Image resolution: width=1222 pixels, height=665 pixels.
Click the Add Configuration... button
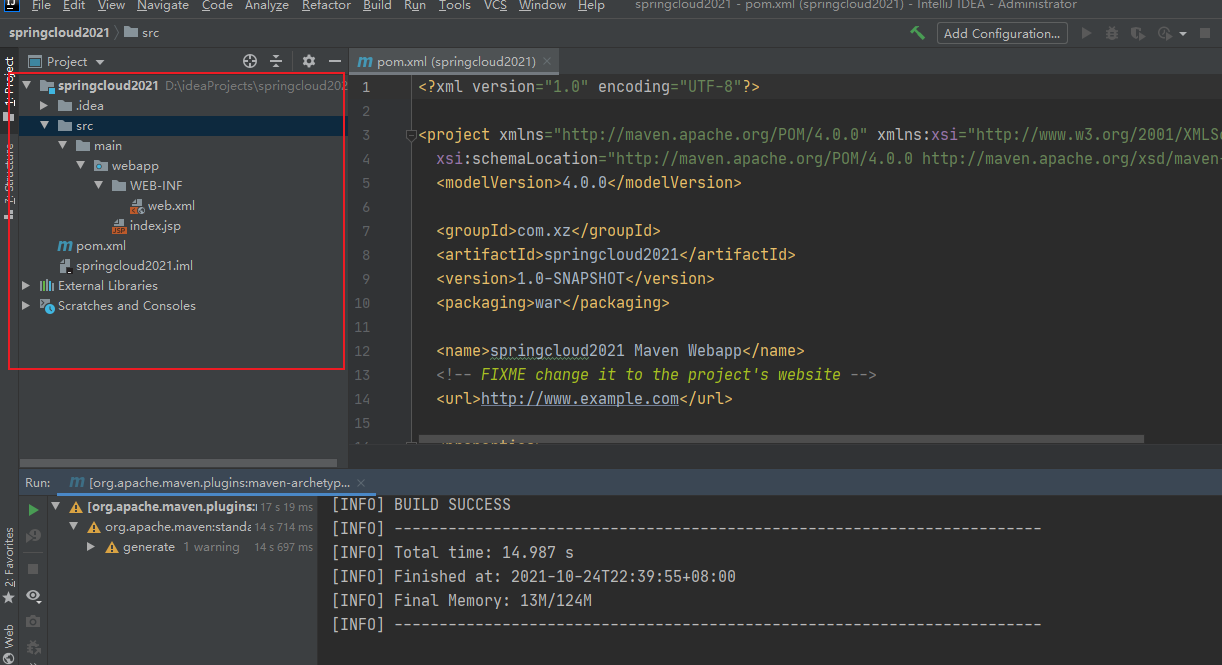(1002, 33)
